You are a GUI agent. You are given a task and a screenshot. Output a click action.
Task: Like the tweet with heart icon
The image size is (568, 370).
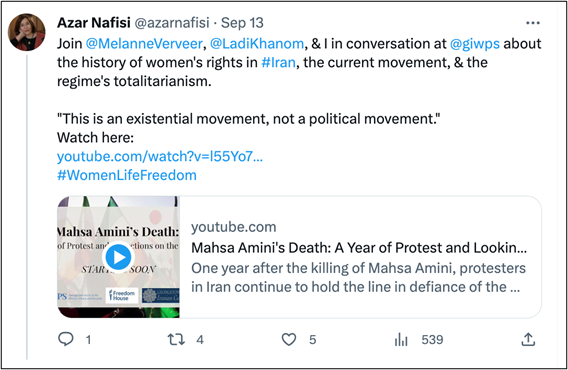[289, 340]
